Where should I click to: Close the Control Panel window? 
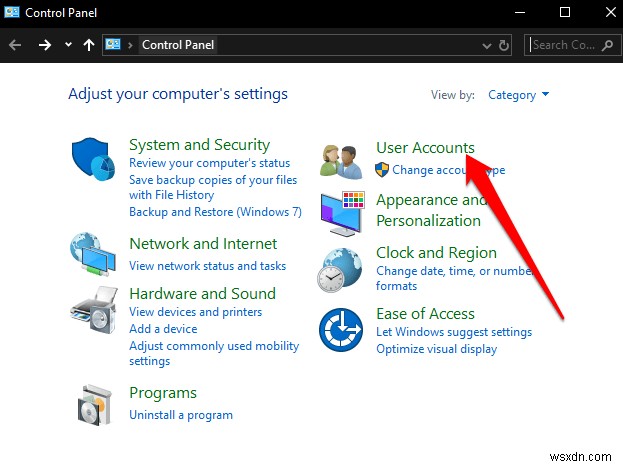coord(611,12)
